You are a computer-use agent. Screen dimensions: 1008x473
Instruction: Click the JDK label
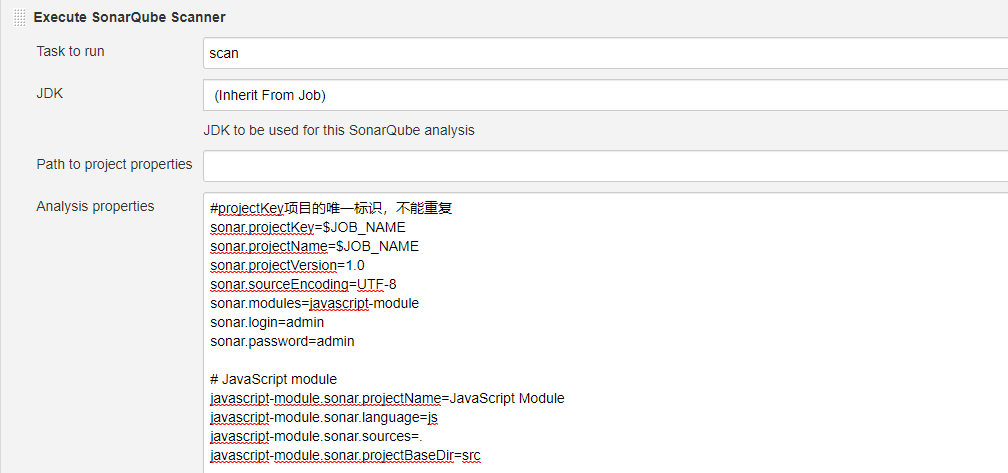(x=50, y=94)
